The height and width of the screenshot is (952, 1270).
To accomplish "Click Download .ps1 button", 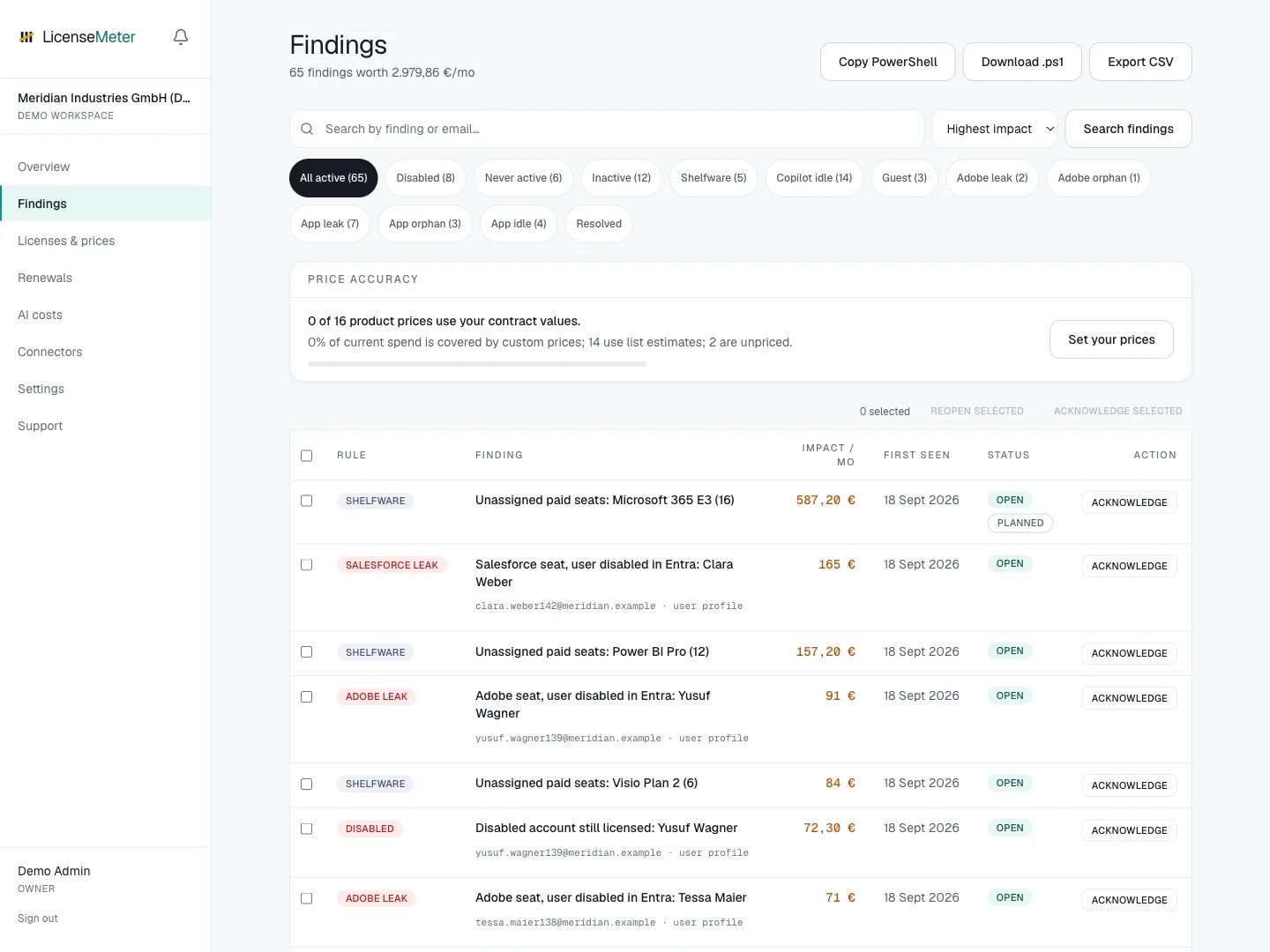I will tap(1022, 62).
